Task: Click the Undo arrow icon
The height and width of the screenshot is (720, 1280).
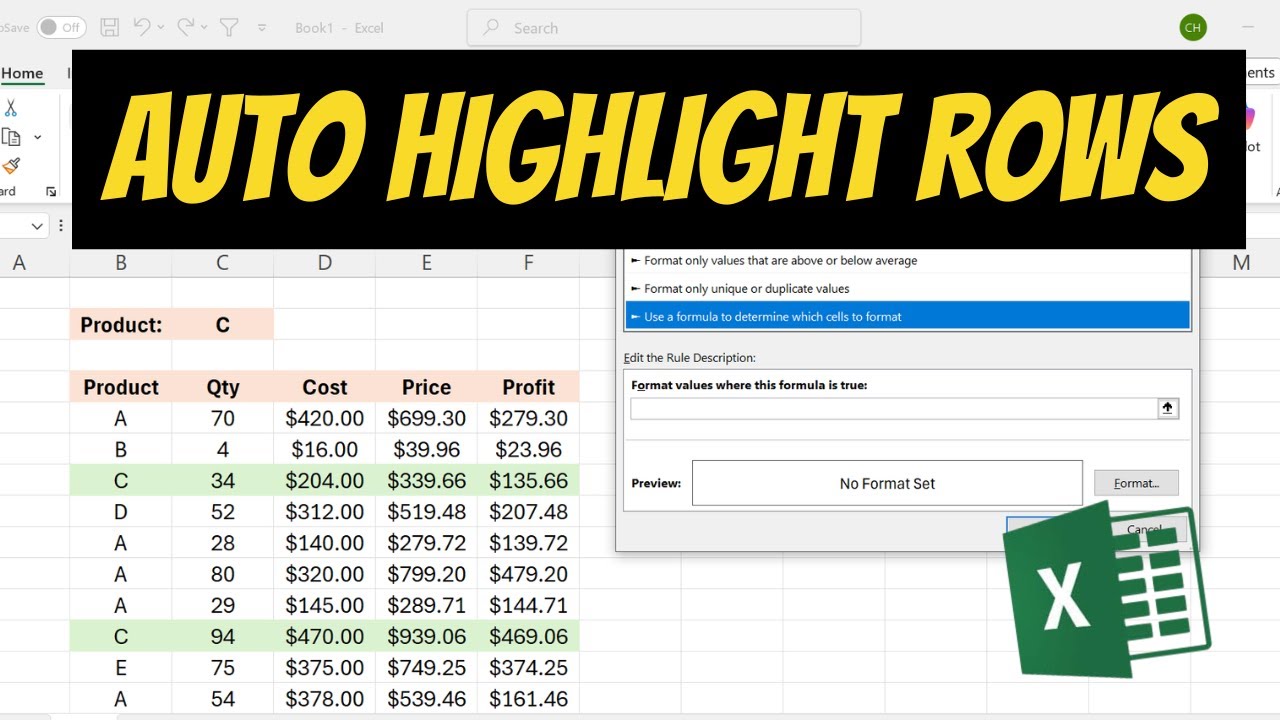Action: pos(142,28)
